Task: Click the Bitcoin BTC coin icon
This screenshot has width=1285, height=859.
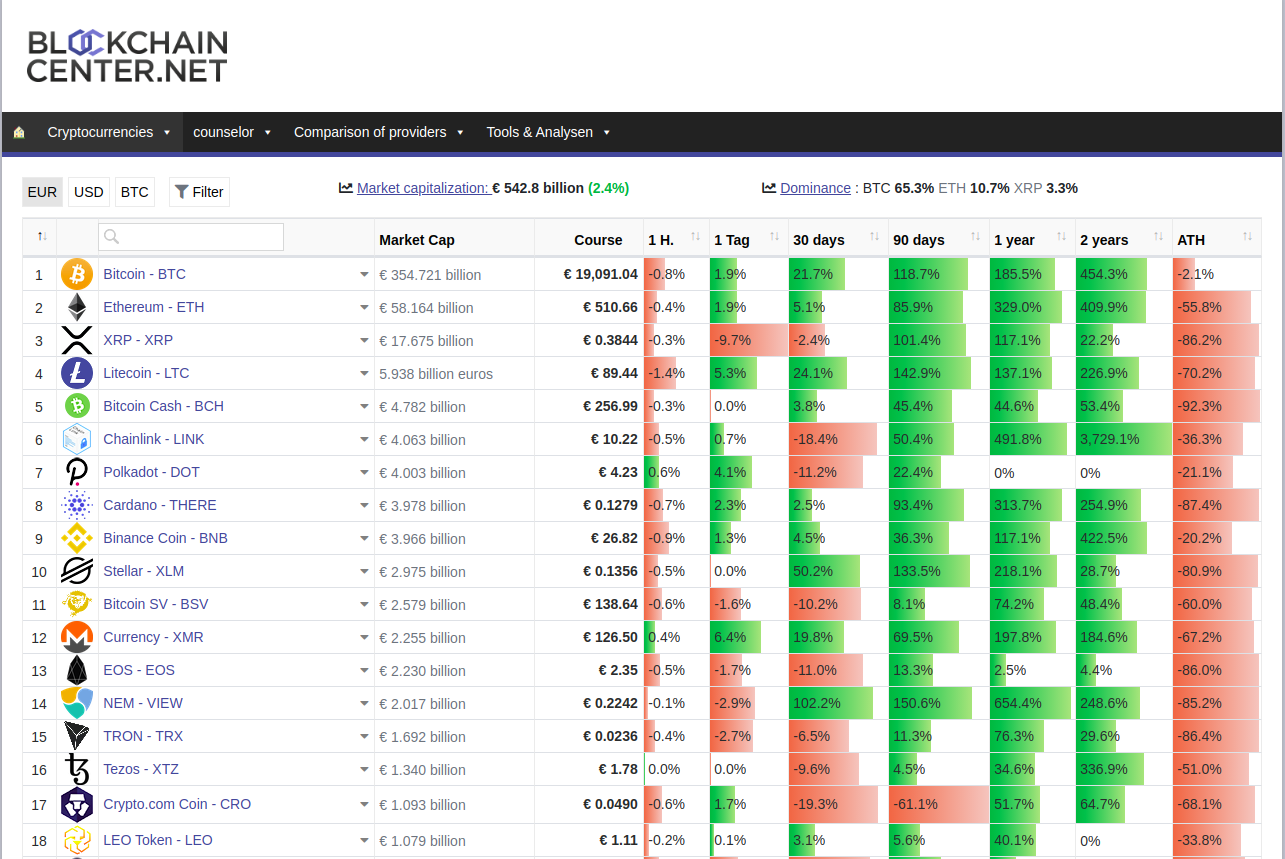Action: point(77,273)
